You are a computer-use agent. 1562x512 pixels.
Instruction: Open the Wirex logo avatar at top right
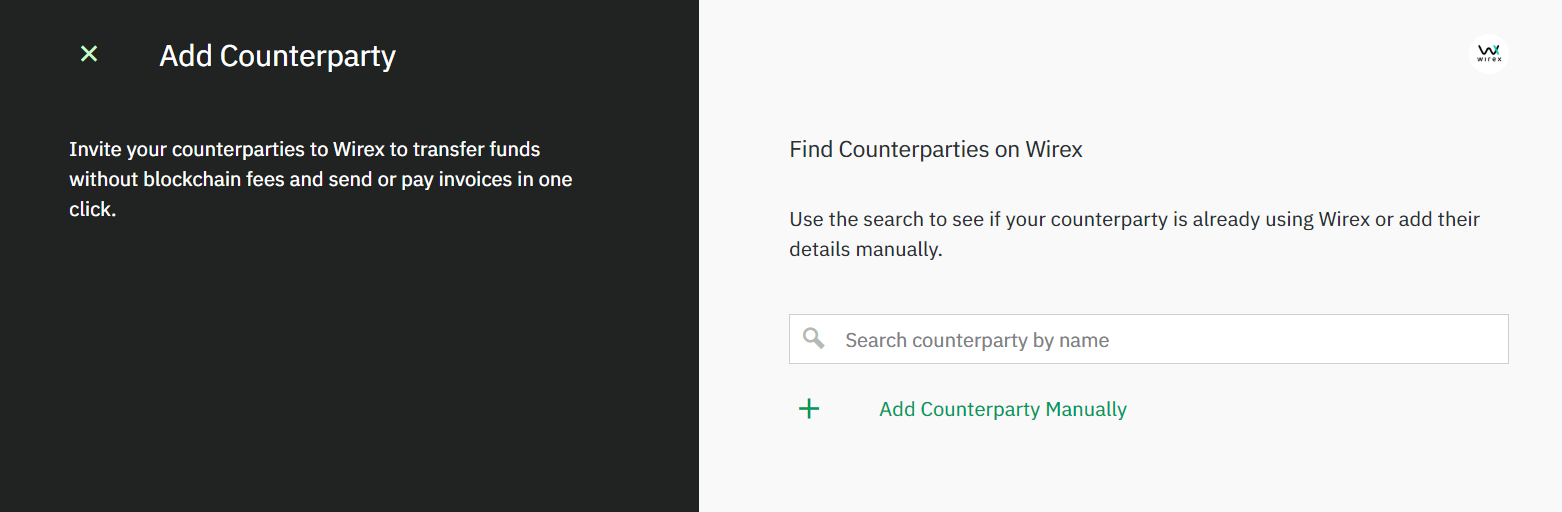pyautogui.click(x=1489, y=53)
